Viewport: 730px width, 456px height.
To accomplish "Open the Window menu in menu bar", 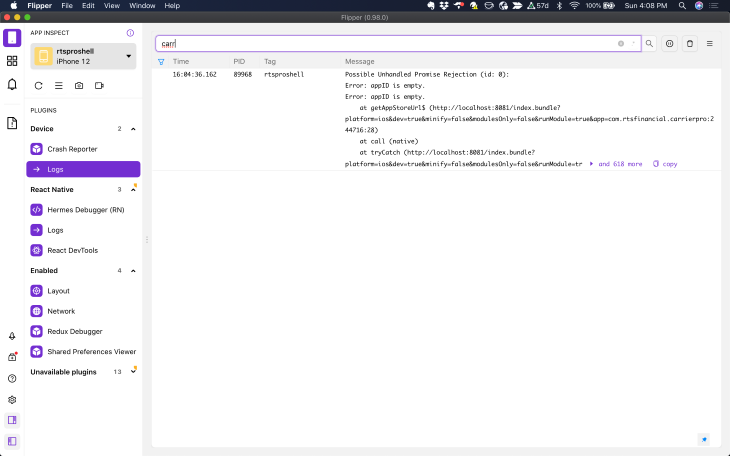I will click(x=142, y=6).
